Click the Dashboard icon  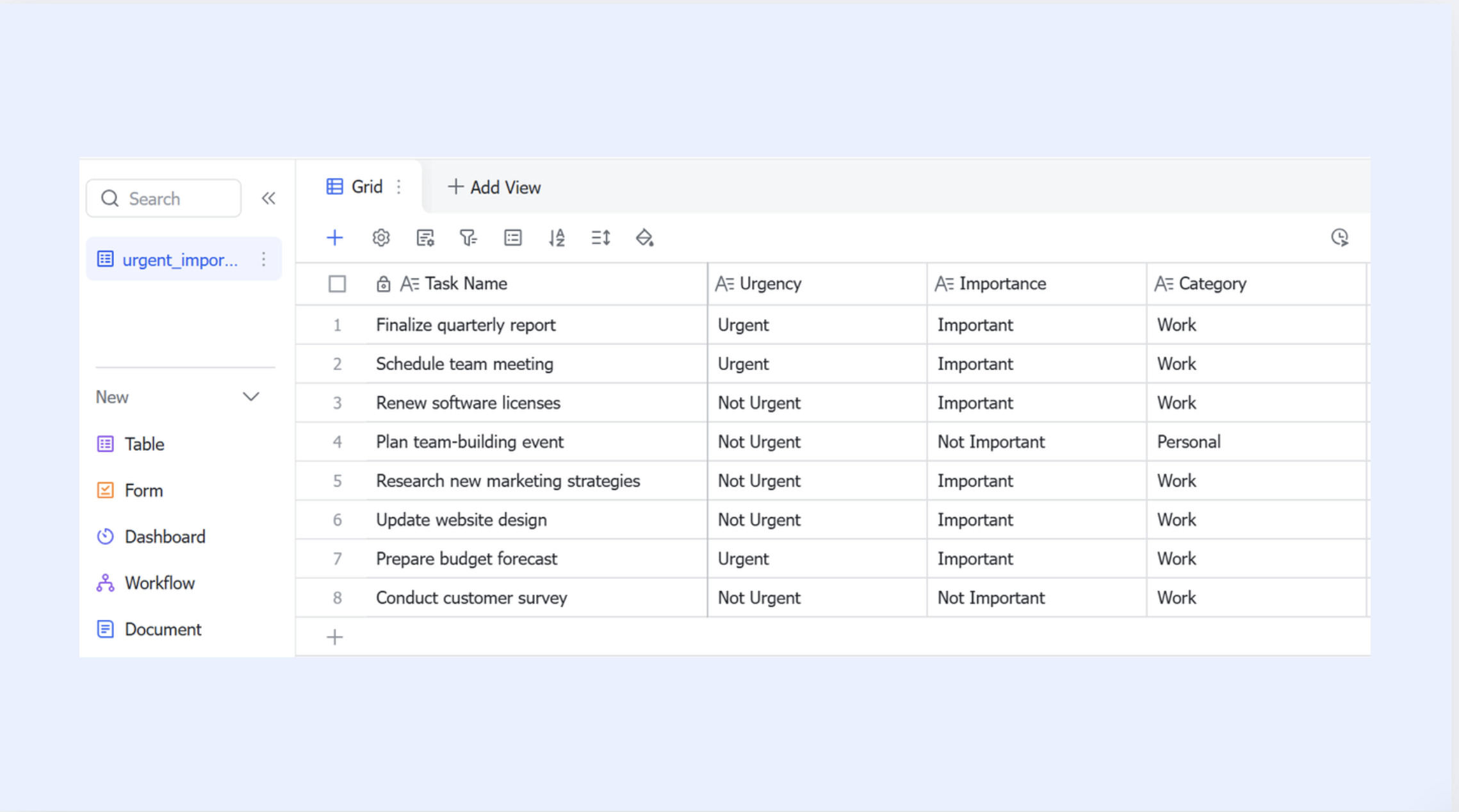click(x=105, y=537)
